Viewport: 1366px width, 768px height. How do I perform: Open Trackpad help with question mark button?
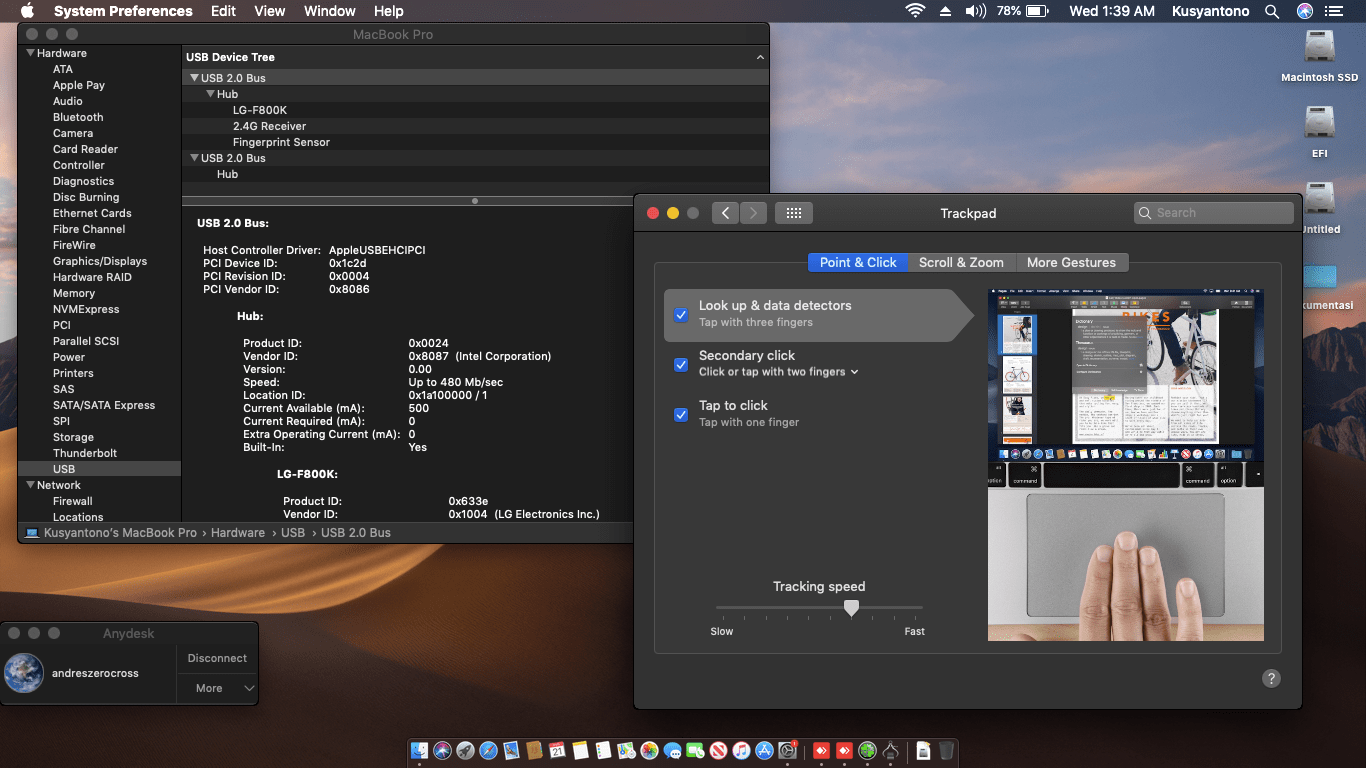point(1271,678)
